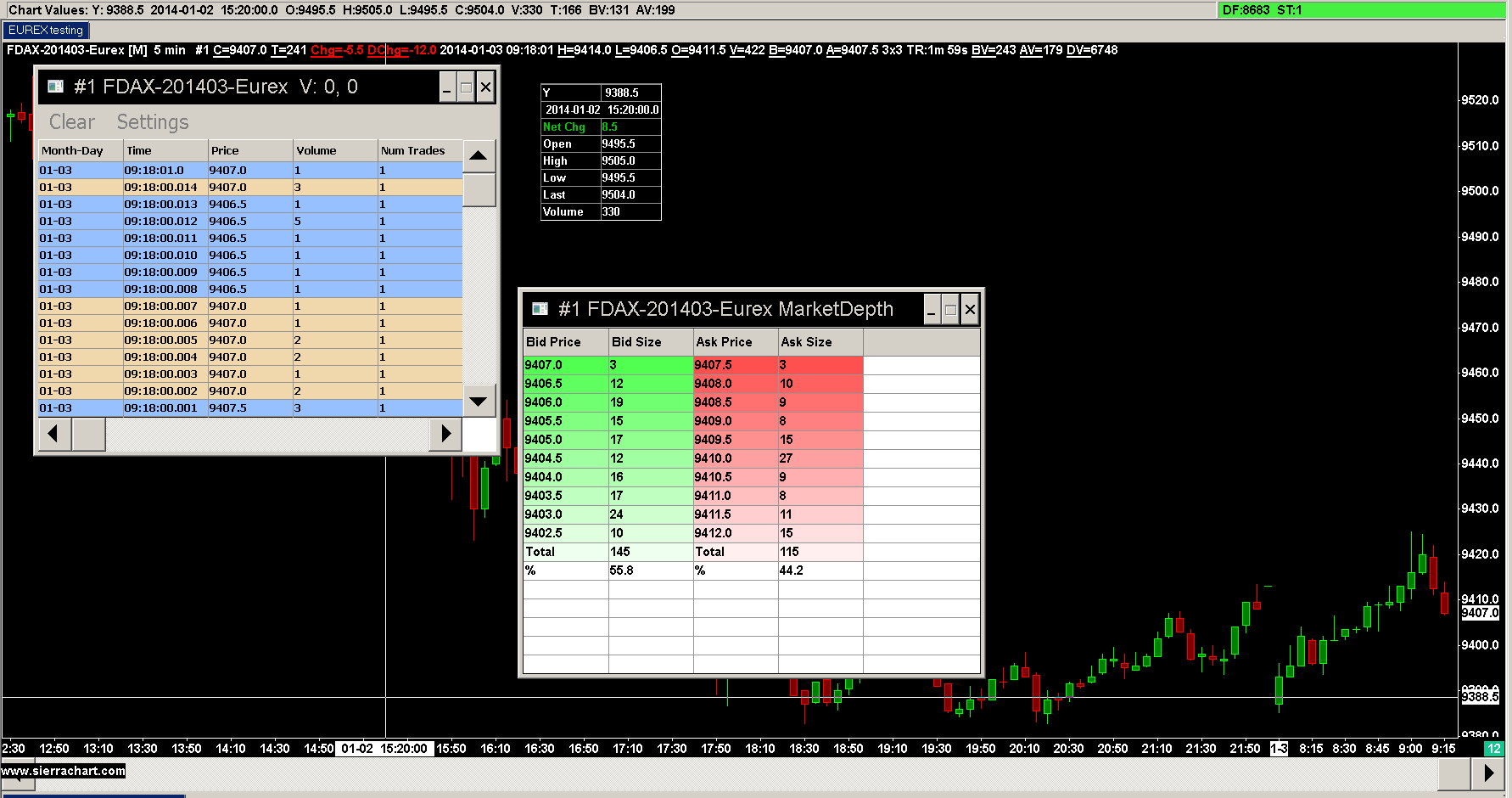1512x798 pixels.
Task: Select the 09:18:00.014 trade row
Action: click(250, 188)
